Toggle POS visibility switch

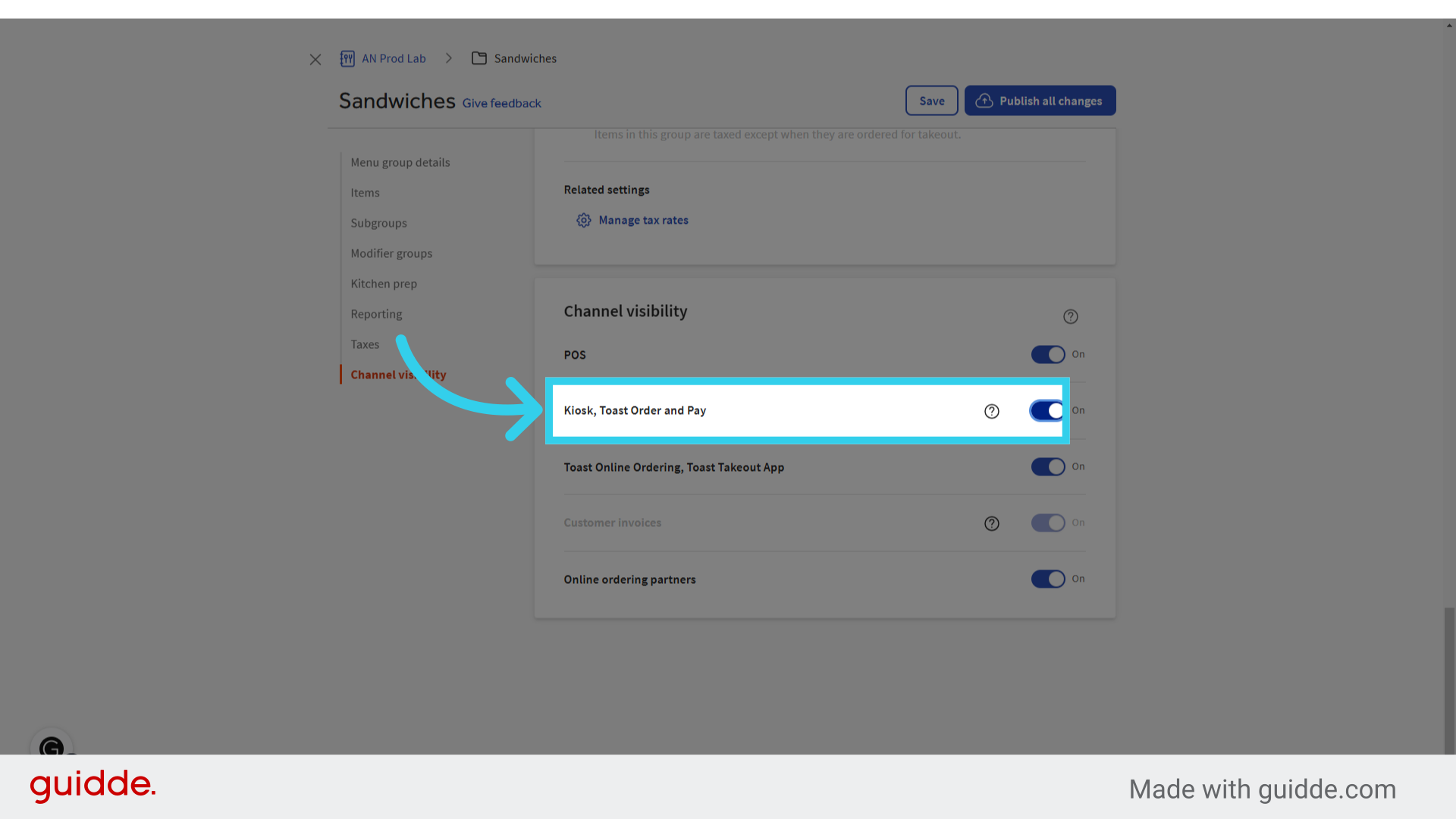pos(1048,355)
